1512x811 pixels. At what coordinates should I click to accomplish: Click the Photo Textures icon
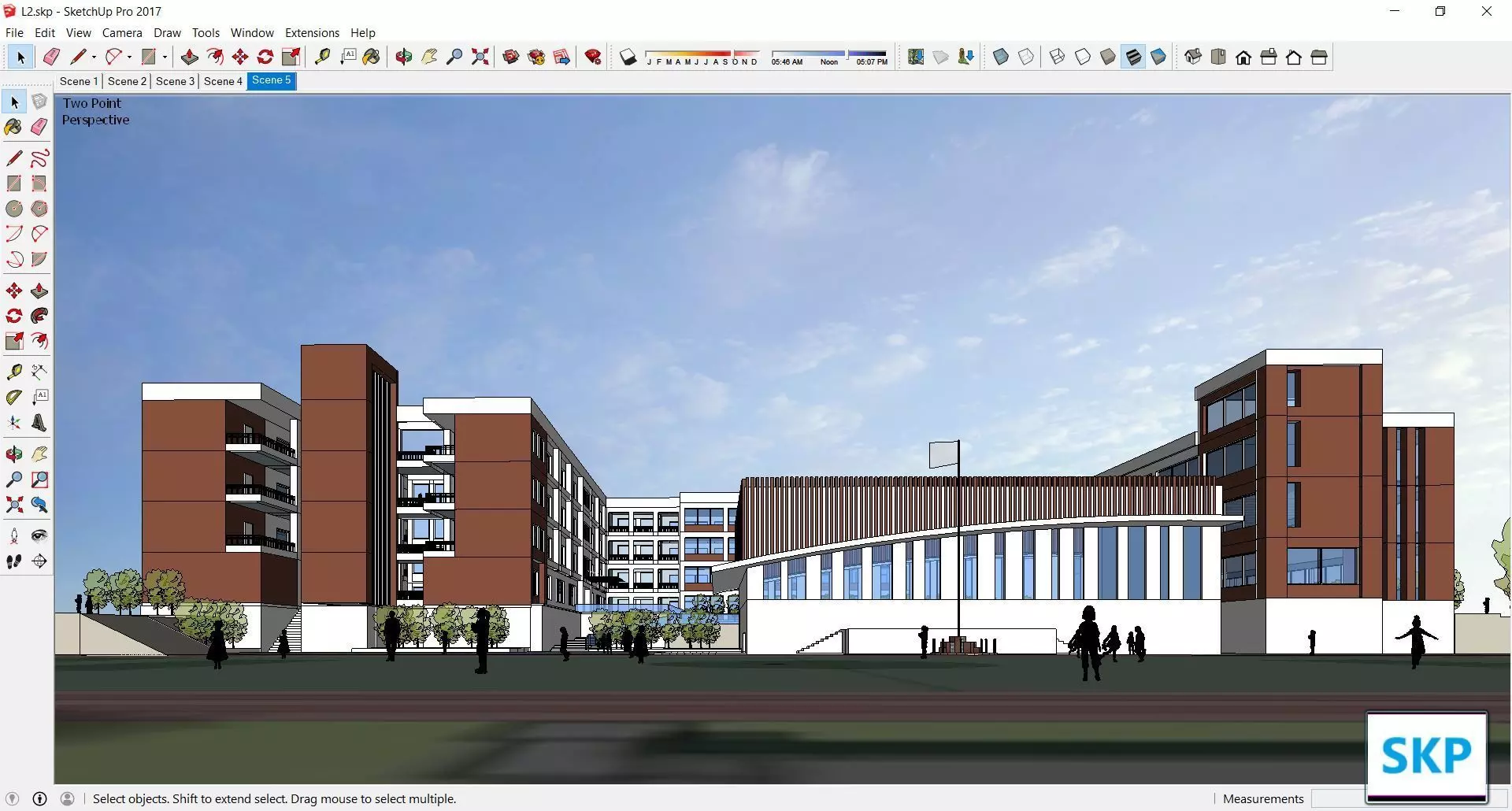coord(966,57)
